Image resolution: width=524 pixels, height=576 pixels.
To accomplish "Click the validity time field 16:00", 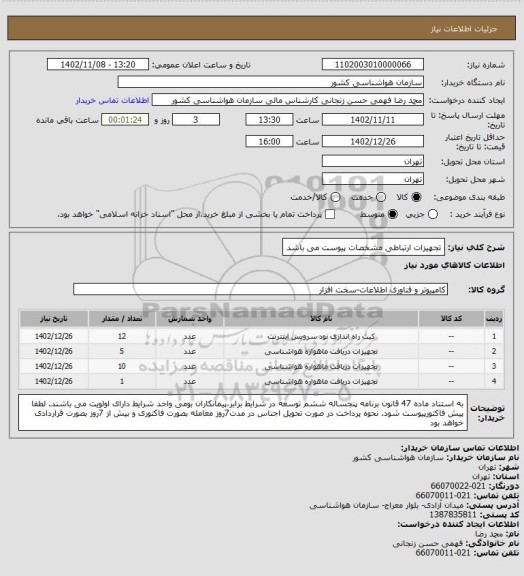I will coord(269,141).
